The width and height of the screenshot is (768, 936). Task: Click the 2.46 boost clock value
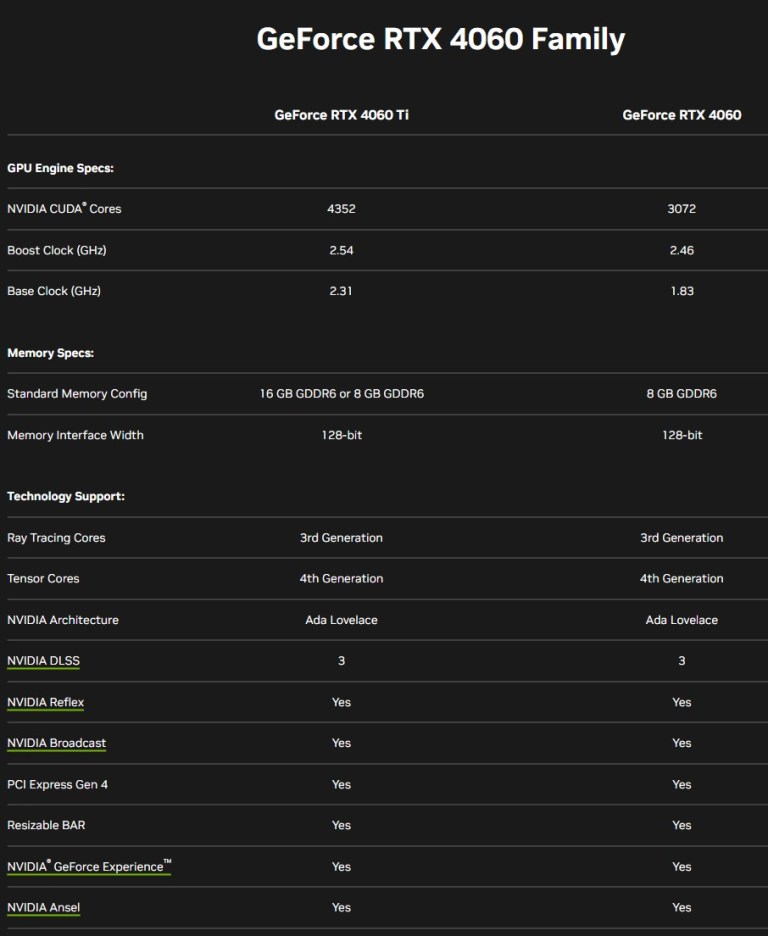(681, 250)
